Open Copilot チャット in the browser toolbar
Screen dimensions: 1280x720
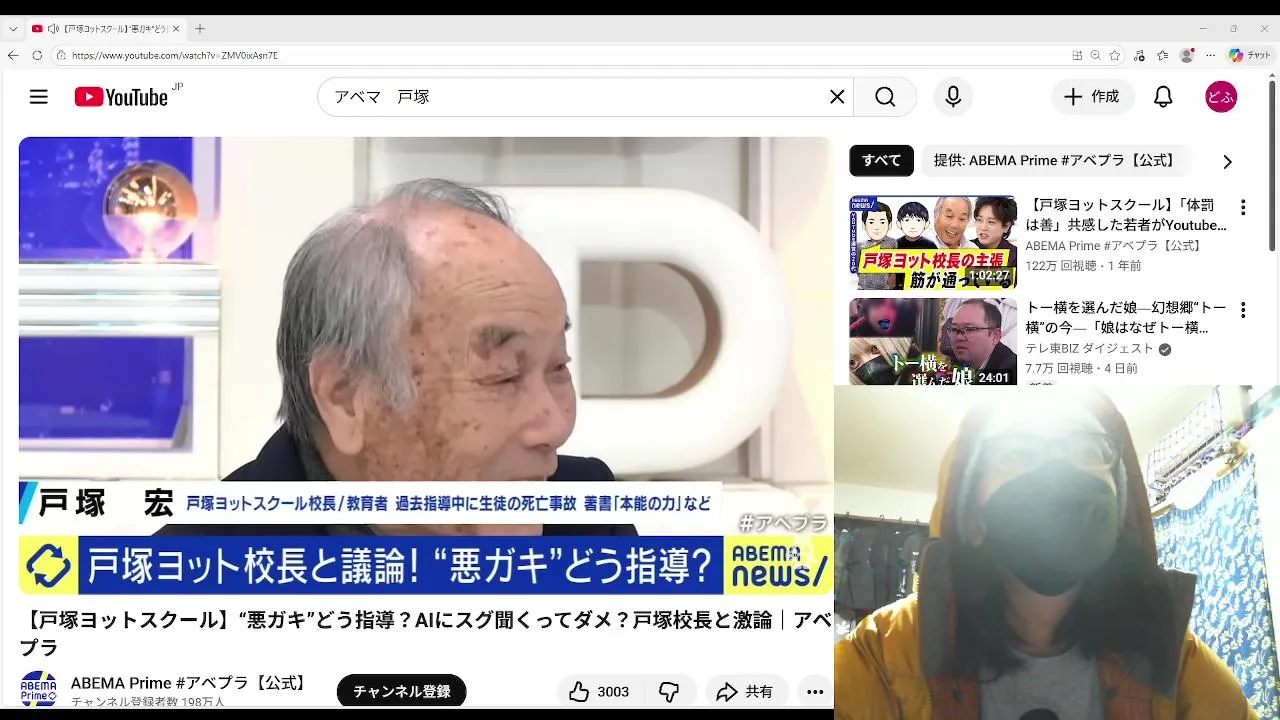[x=1250, y=55]
